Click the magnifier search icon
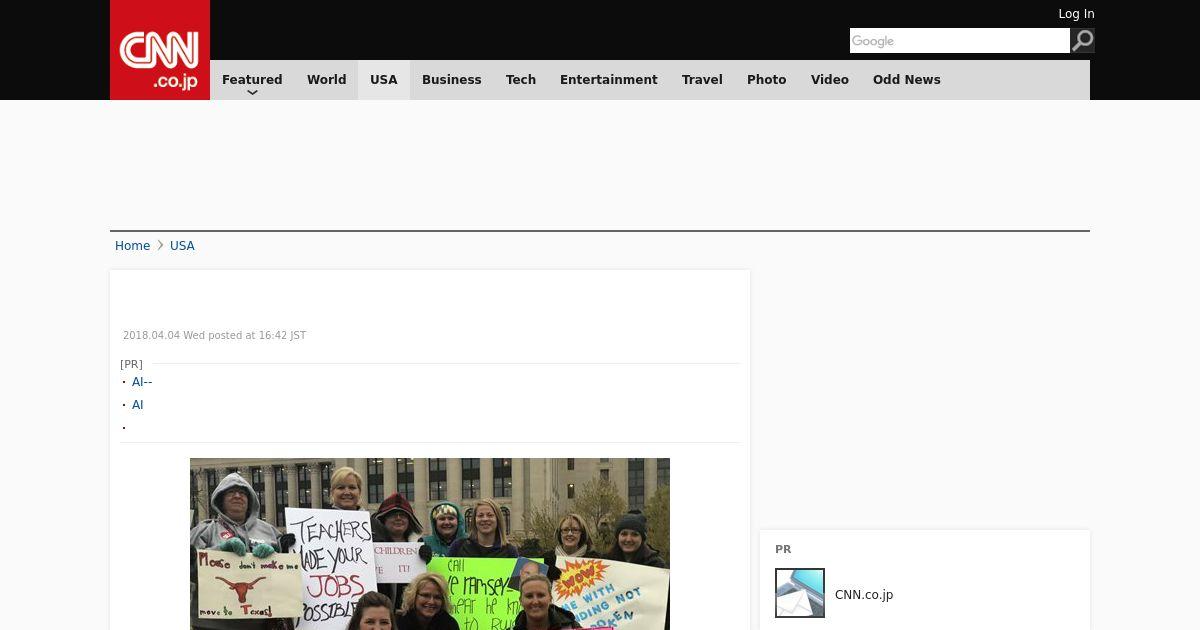1200x630 pixels. (x=1082, y=40)
